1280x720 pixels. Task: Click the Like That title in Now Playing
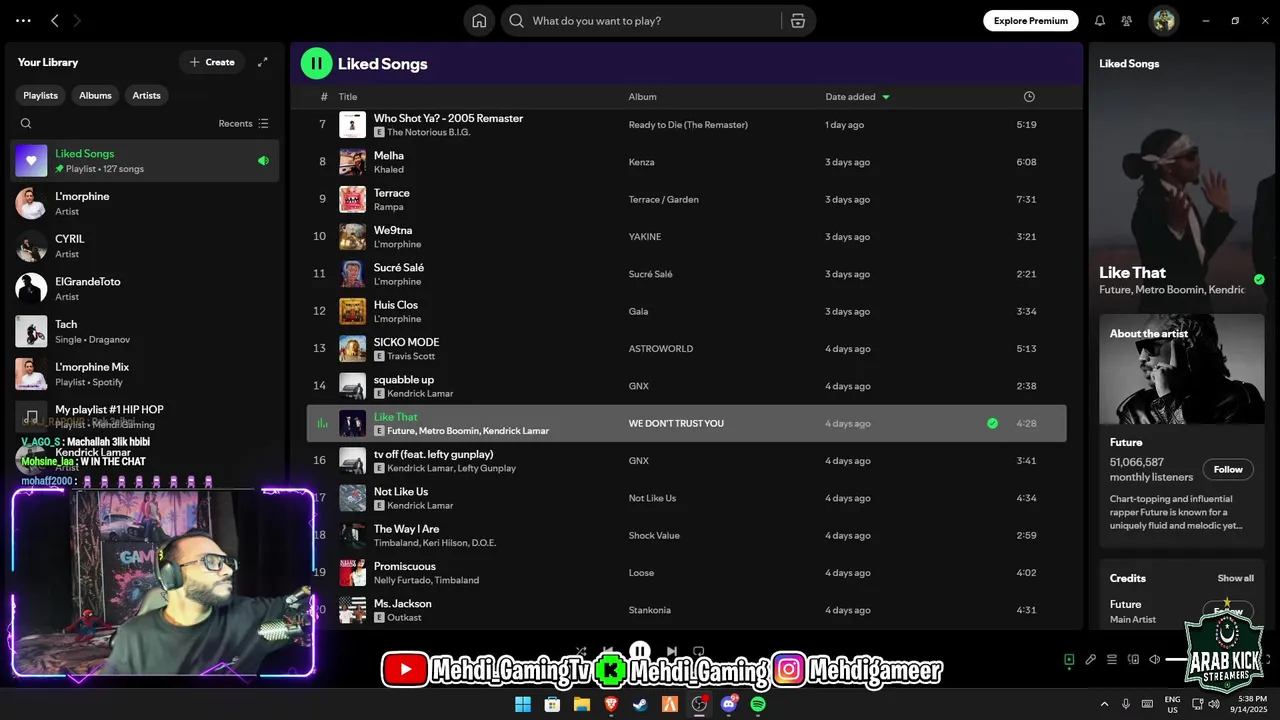click(1132, 272)
